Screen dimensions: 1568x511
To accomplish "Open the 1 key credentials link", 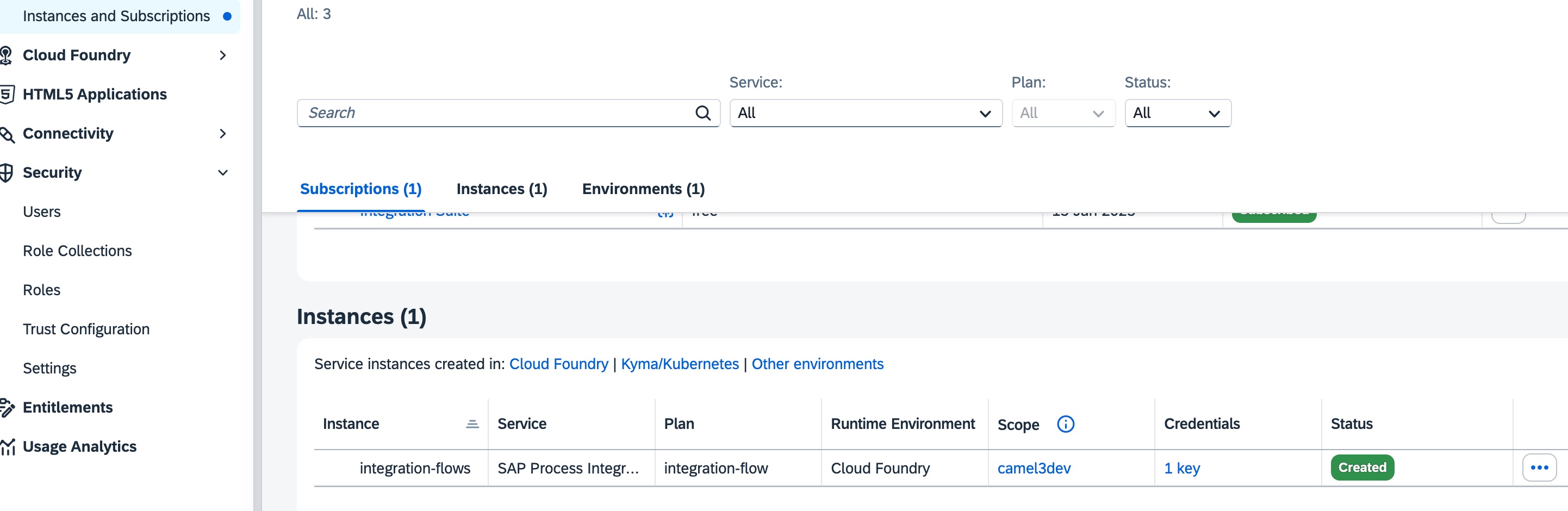I will (1181, 469).
